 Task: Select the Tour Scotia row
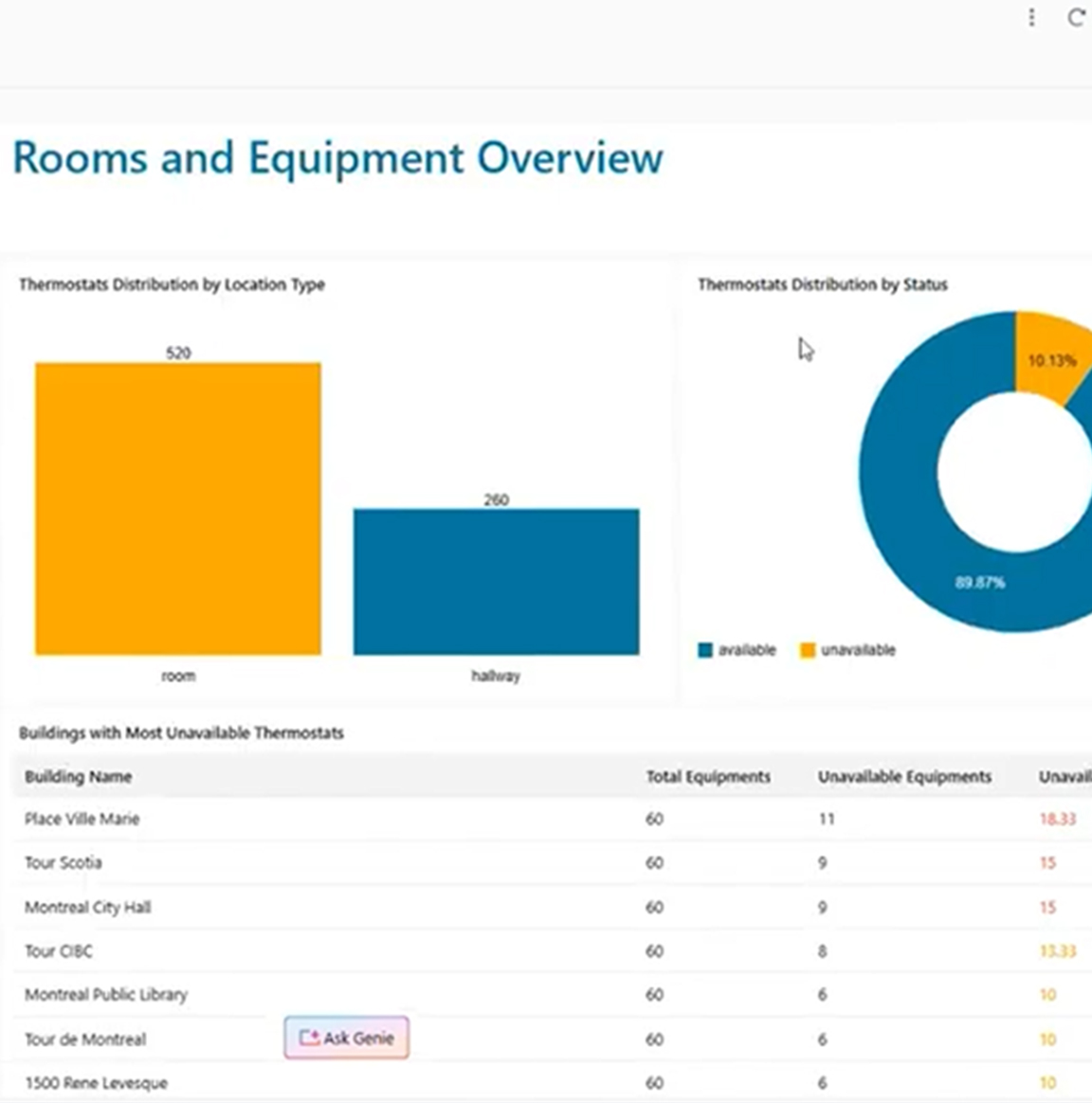pos(64,862)
